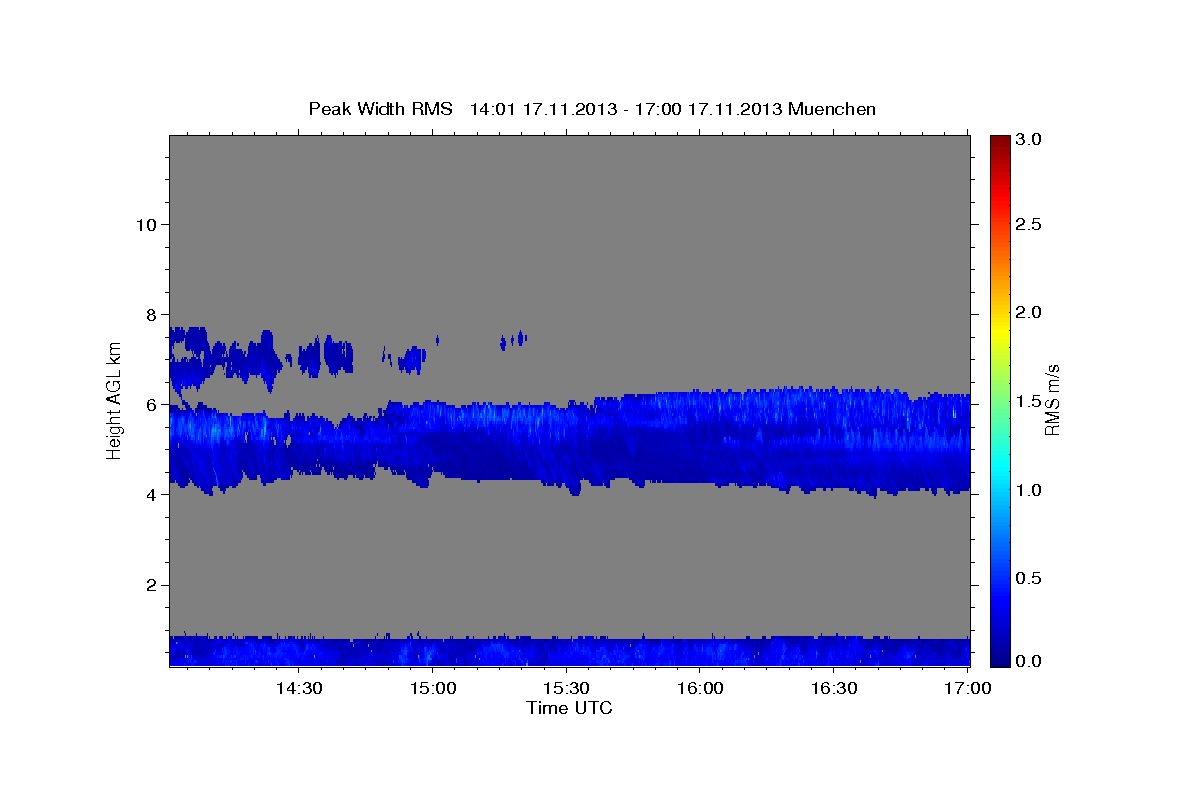The image size is (1200, 800).
Task: Click the 14:30 time tick label
Action: point(299,688)
